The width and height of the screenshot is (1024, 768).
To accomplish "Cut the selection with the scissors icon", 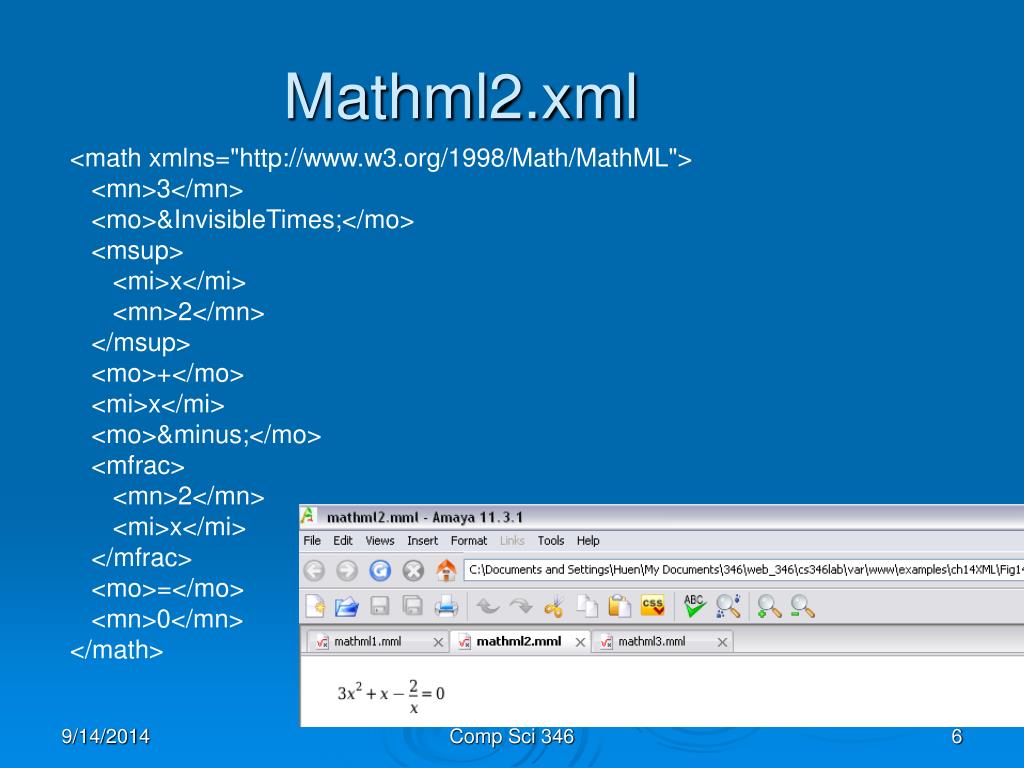I will [554, 607].
